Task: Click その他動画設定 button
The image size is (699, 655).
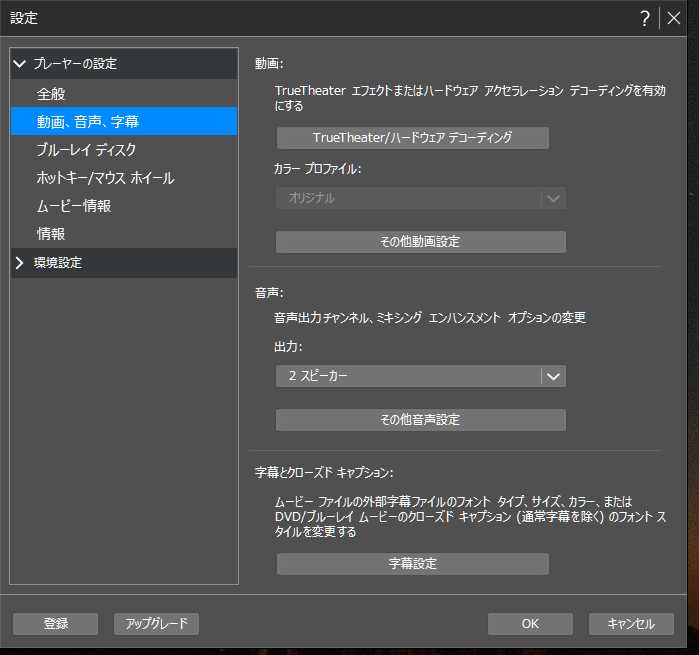Action: [421, 242]
